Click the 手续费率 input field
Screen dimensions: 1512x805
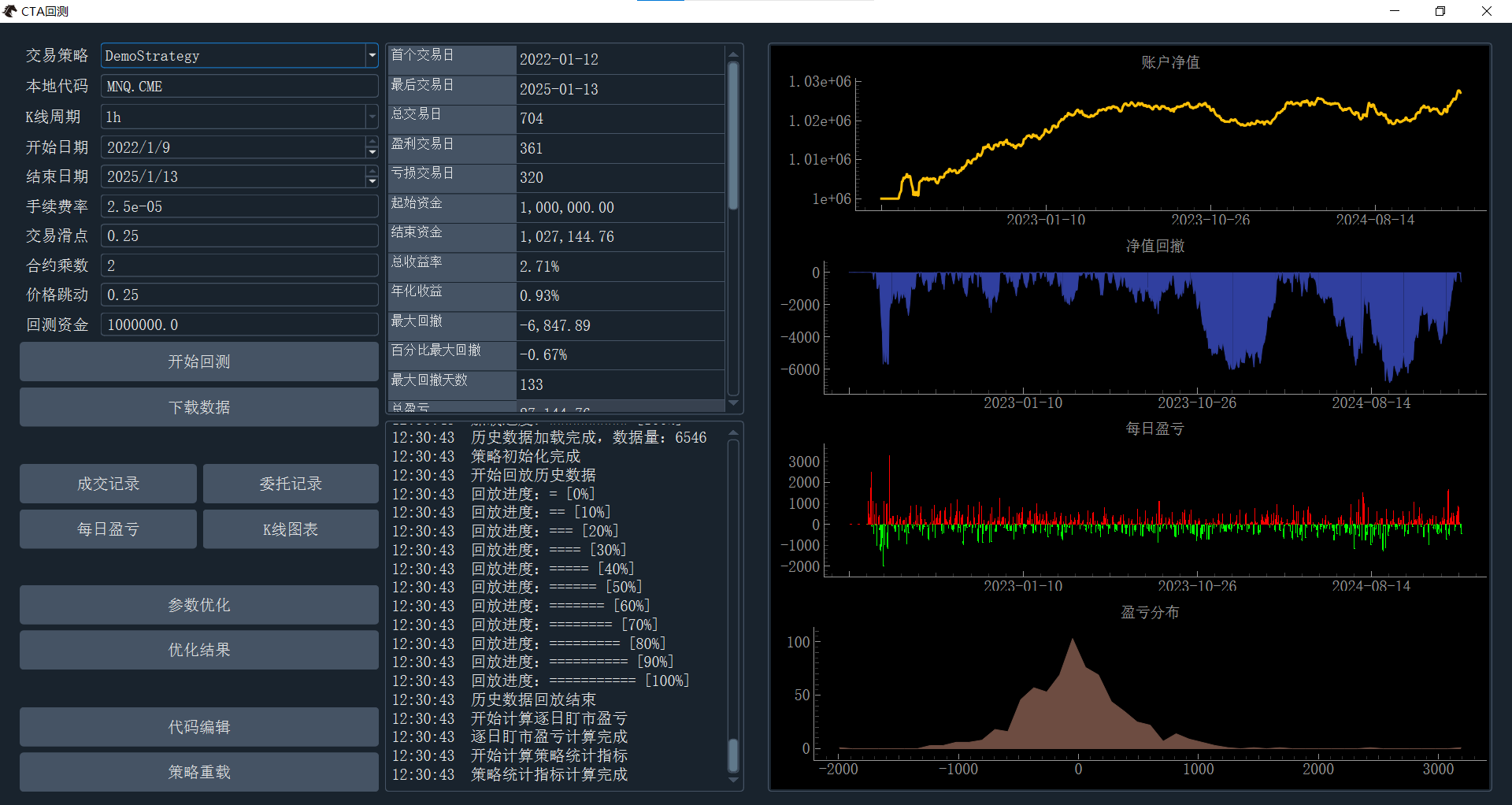239,206
